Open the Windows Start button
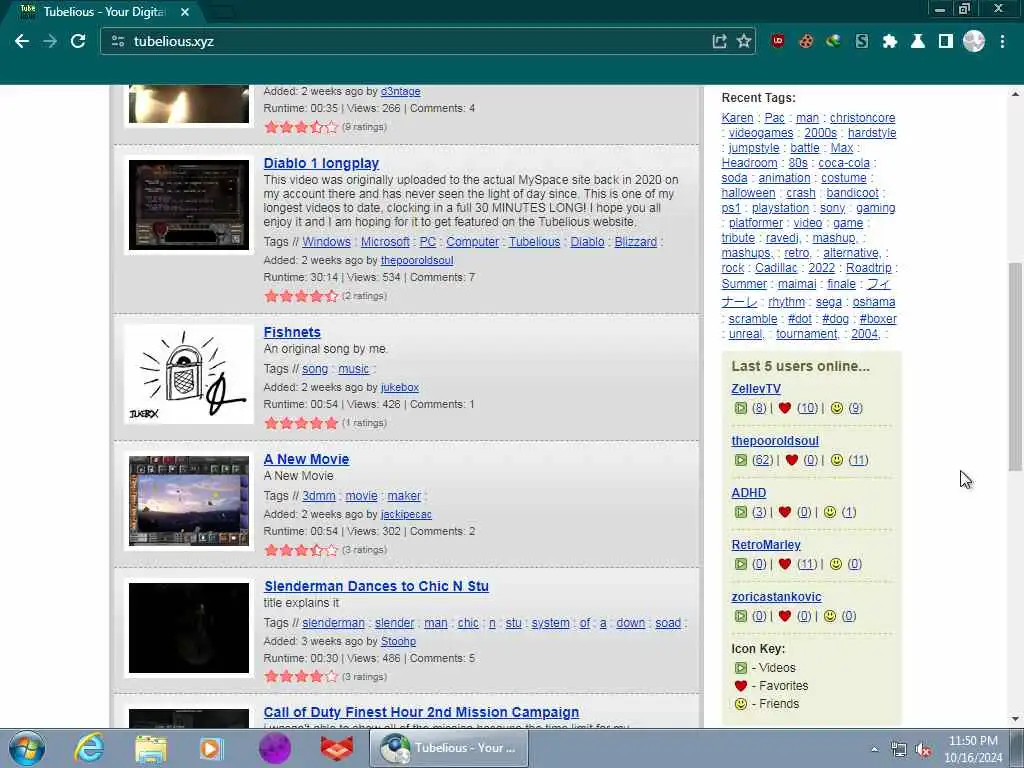The image size is (1024, 768). coord(27,748)
